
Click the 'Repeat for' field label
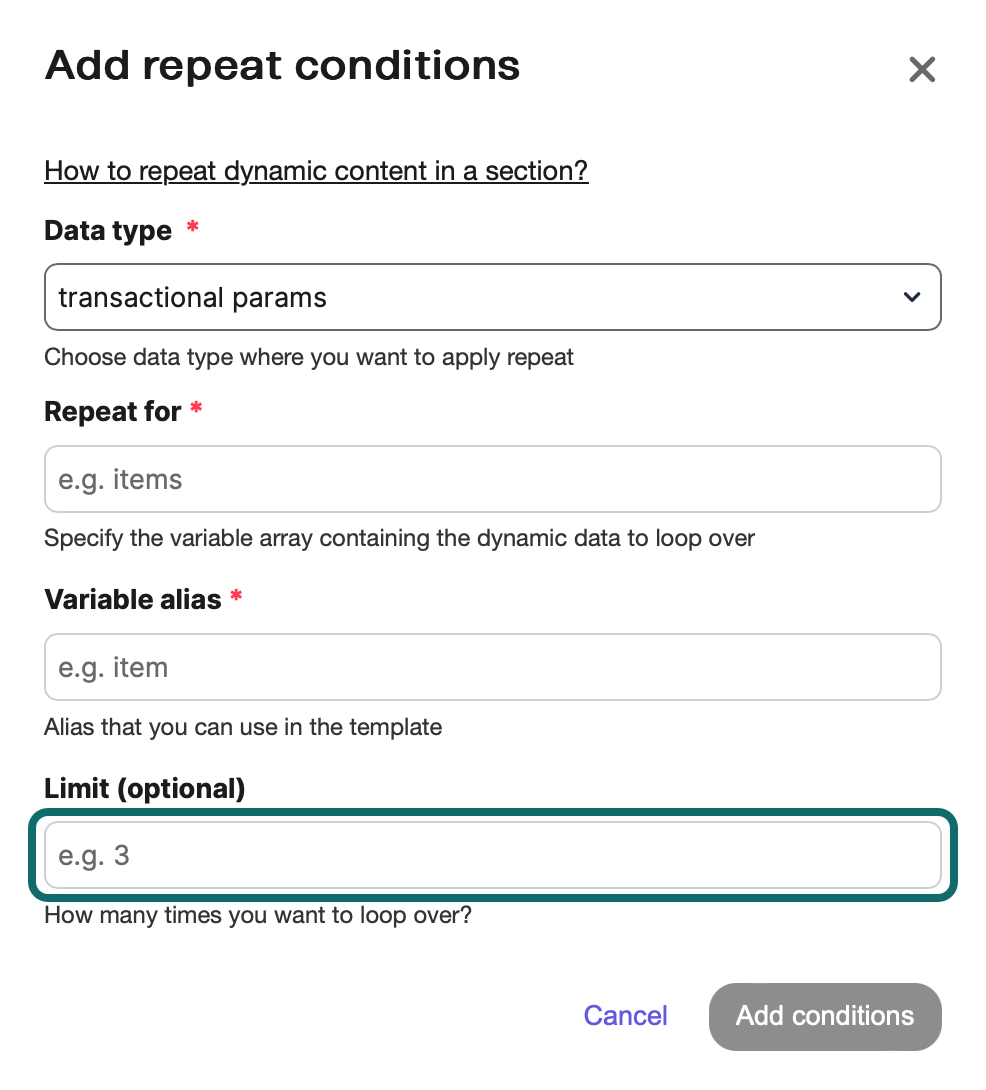[x=113, y=412]
